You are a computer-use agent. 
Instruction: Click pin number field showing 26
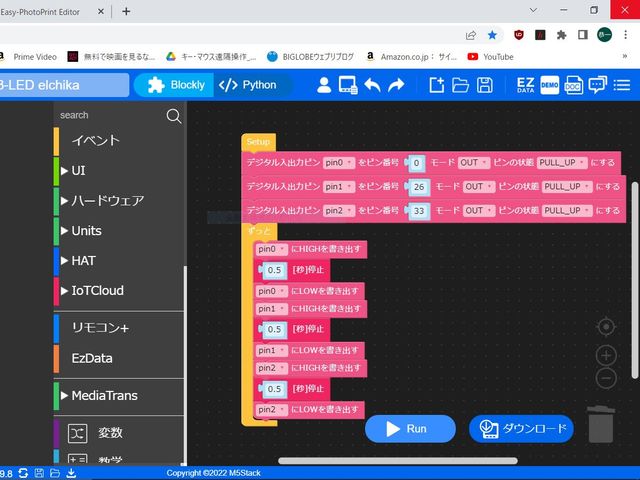click(x=419, y=187)
